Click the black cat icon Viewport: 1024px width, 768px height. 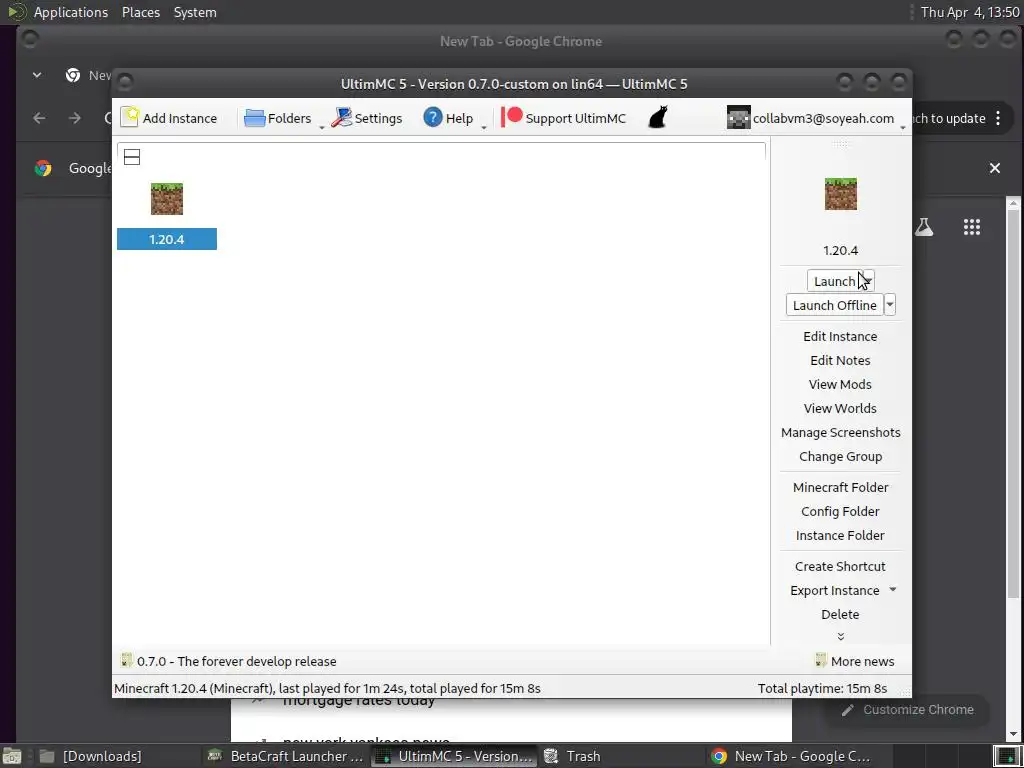(x=658, y=118)
